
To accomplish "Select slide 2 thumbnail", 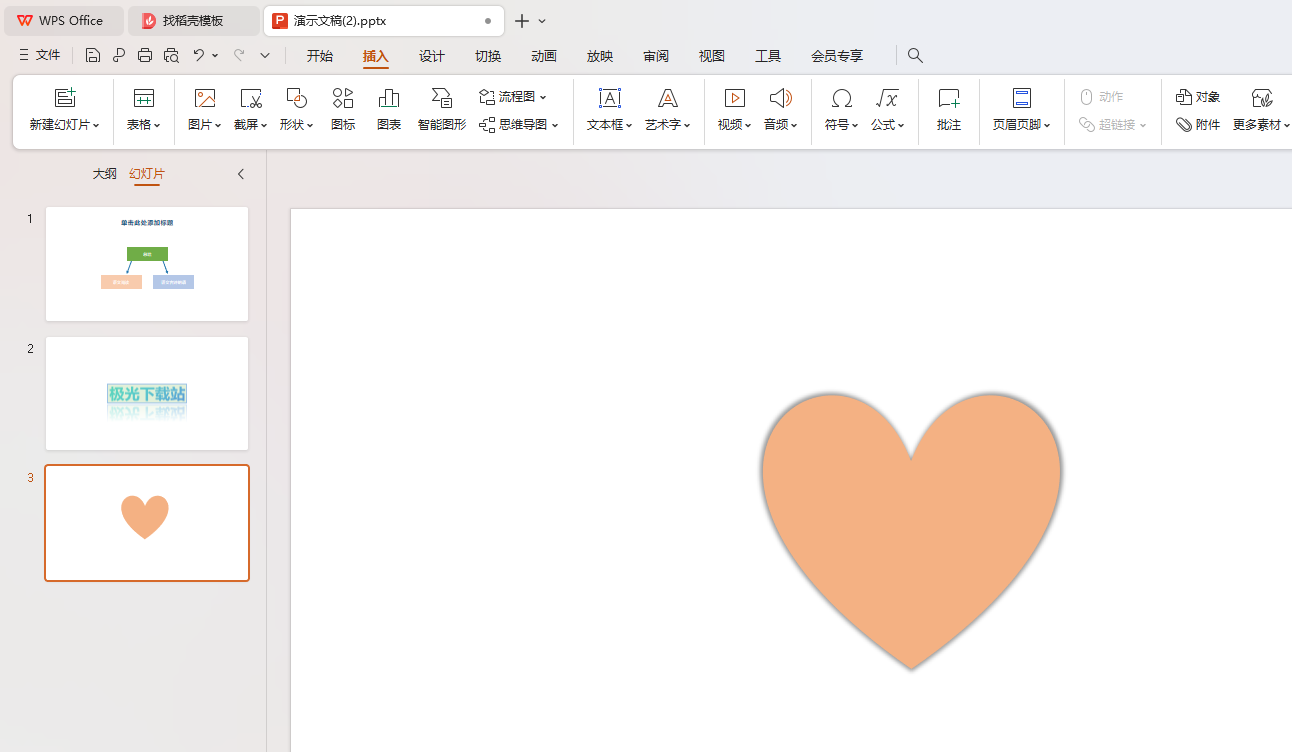I will point(147,393).
